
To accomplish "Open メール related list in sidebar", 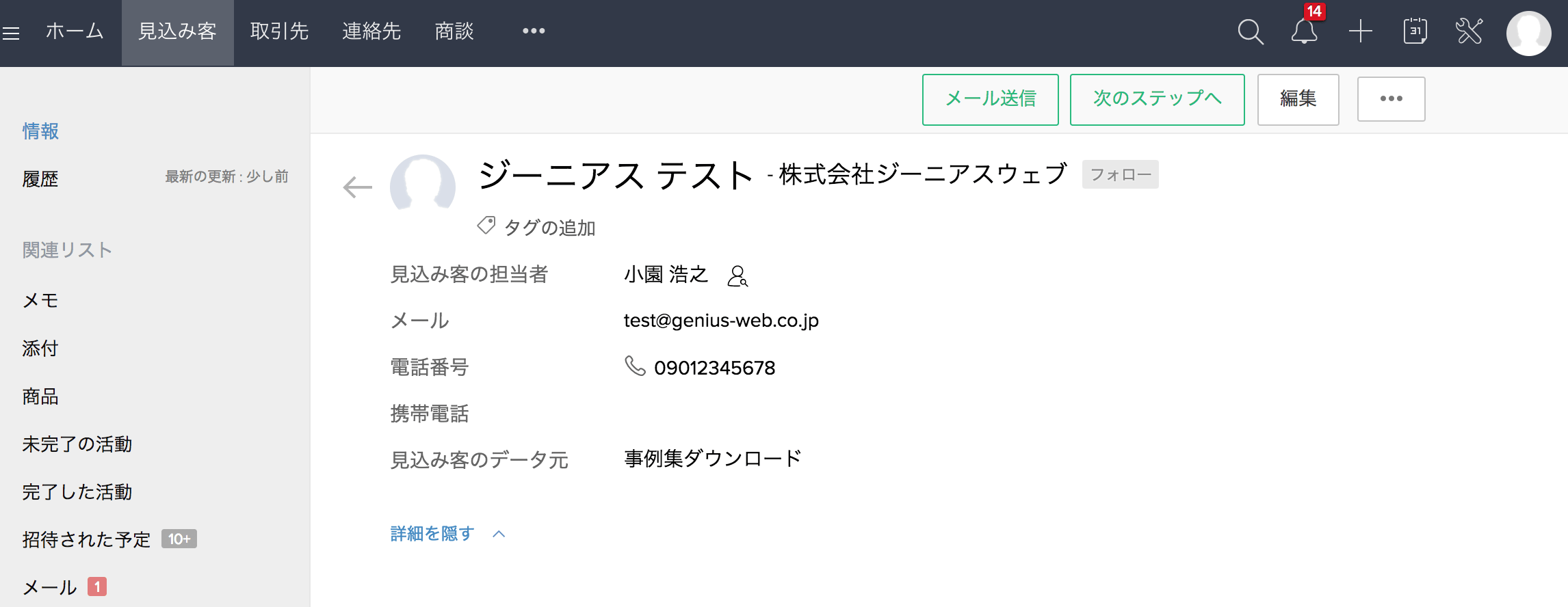I will (x=49, y=587).
